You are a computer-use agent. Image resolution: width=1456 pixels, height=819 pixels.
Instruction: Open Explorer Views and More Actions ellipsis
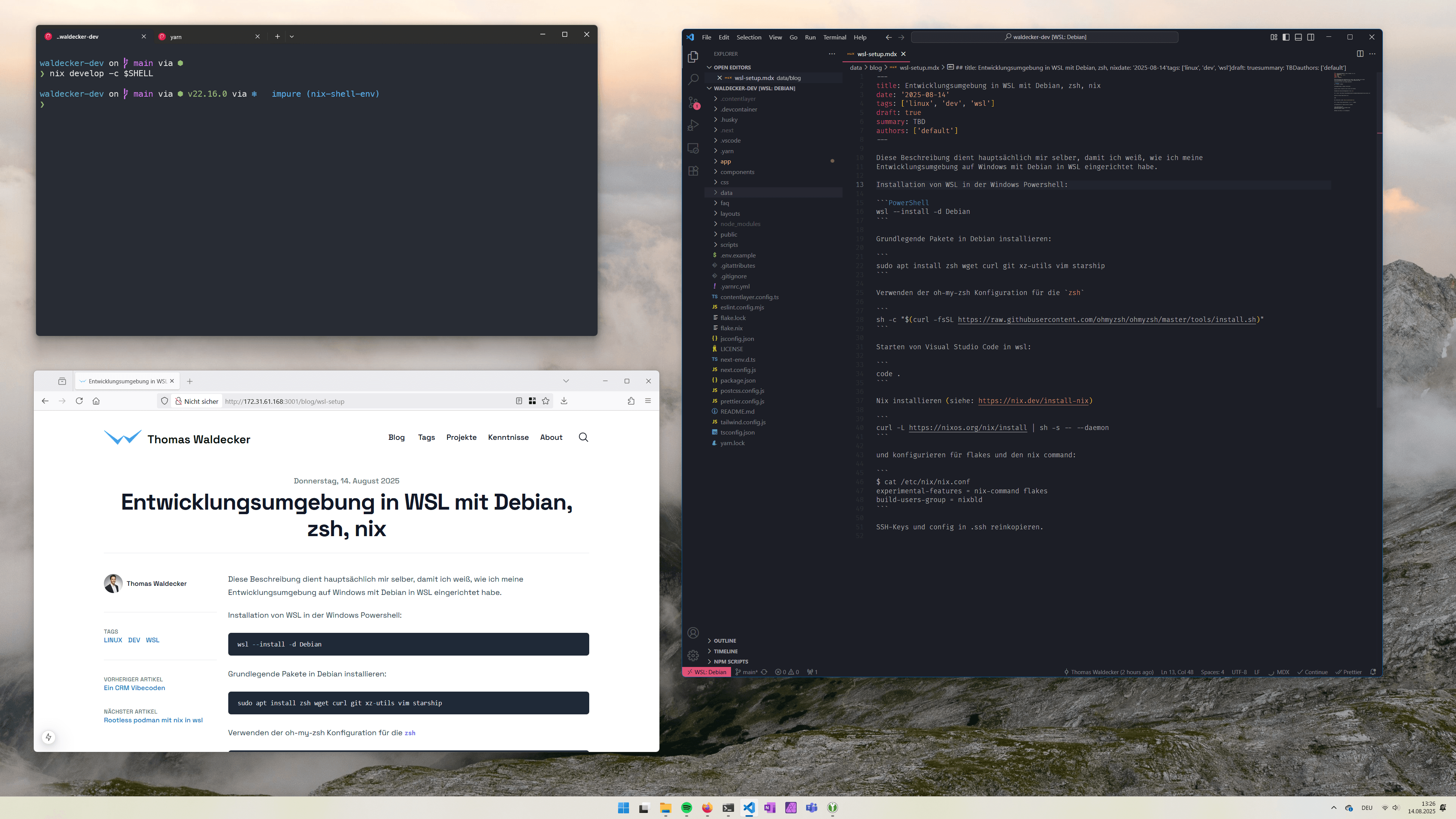pyautogui.click(x=832, y=54)
